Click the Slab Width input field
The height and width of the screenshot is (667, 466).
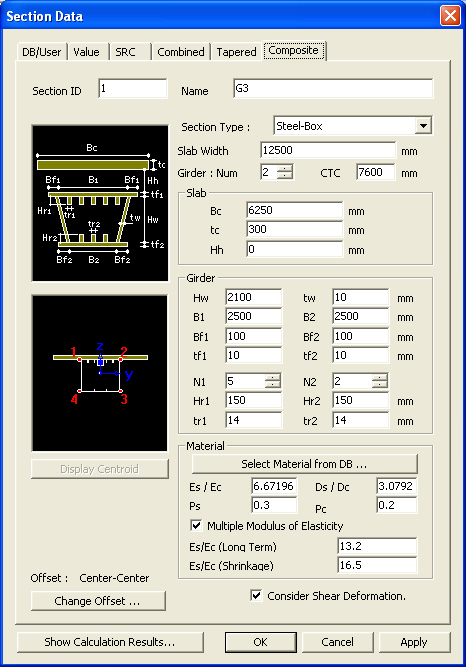[328, 150]
